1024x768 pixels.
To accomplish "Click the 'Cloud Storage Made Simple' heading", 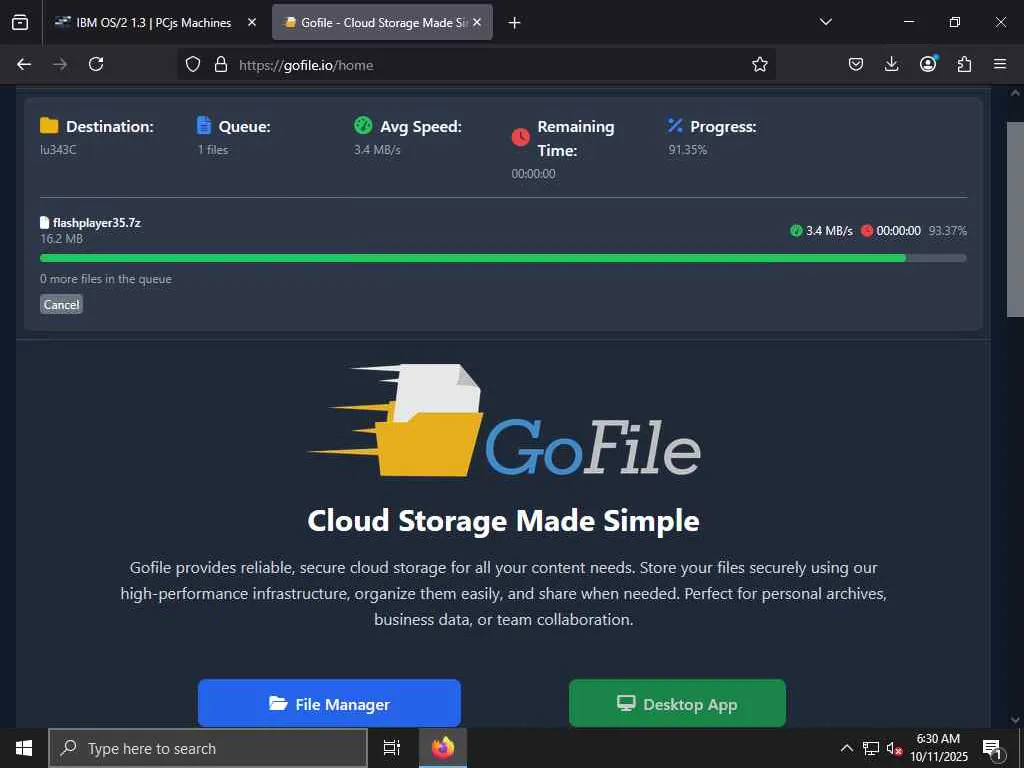I will (x=504, y=521).
